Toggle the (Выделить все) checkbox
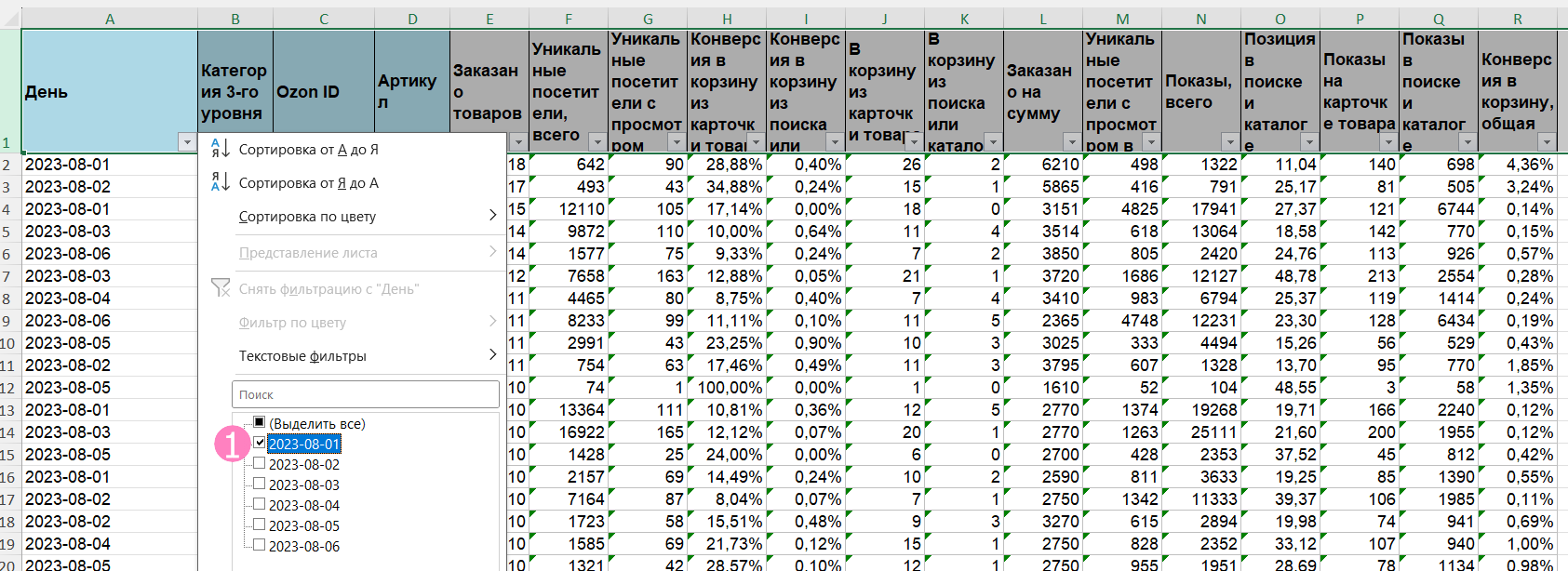Image resolution: width=1568 pixels, height=571 pixels. 260,423
